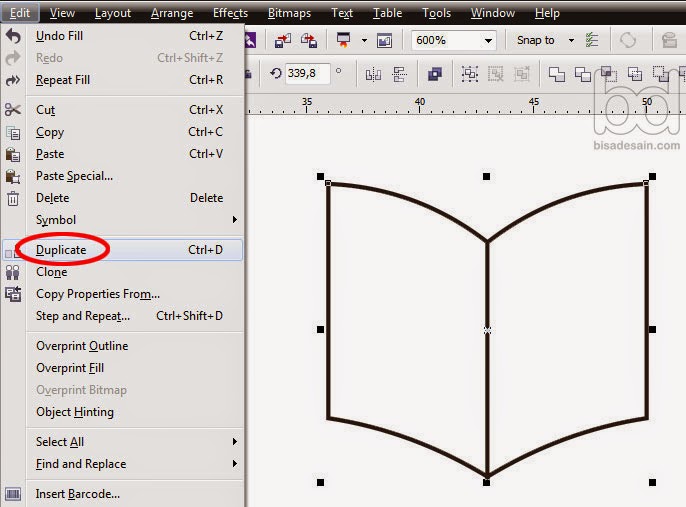Image resolution: width=686 pixels, height=507 pixels.
Task: Open the Arrange menu
Action: point(172,13)
